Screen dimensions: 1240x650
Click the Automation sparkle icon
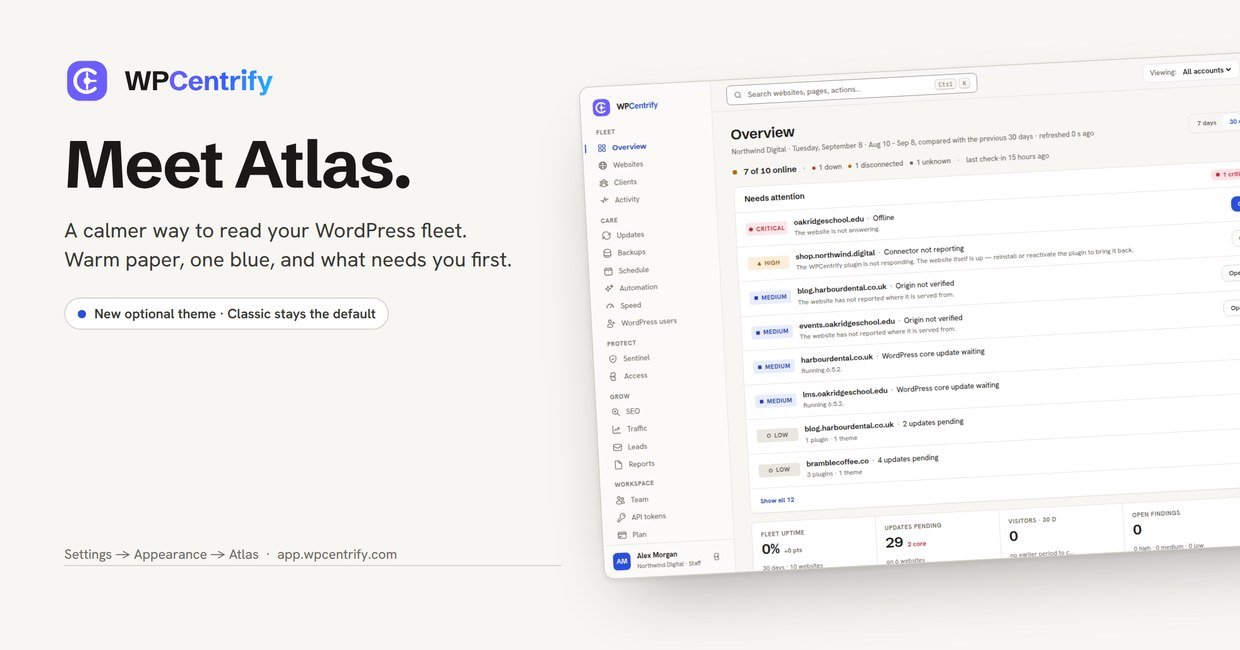coord(610,288)
